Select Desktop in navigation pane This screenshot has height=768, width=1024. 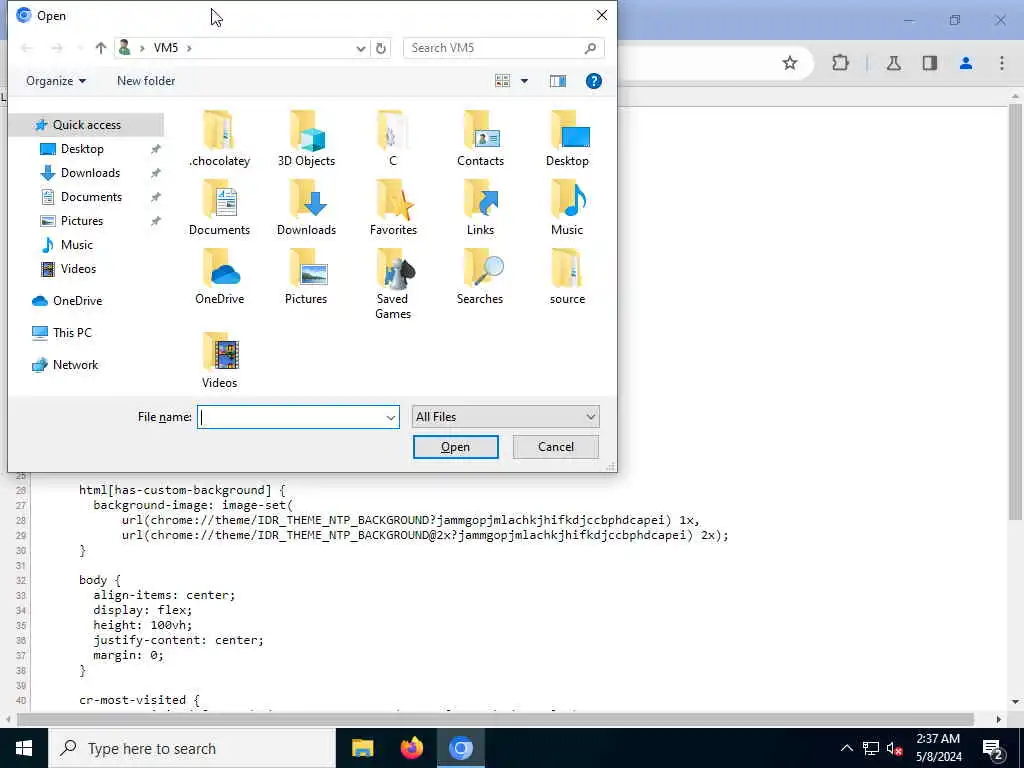pos(82,149)
